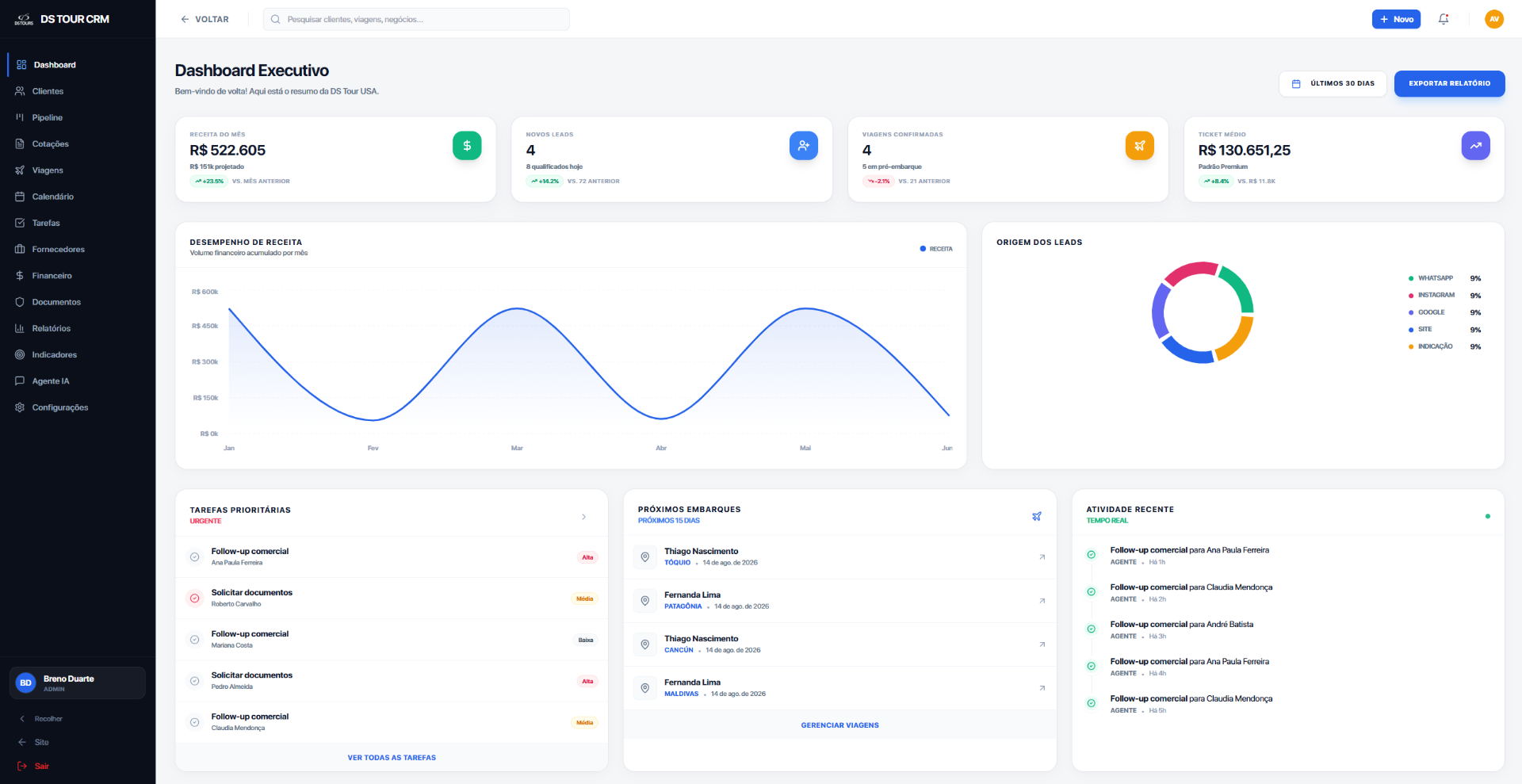Screen dimensions: 1522x784
Task: Click Ver Todas as Tarefas link
Action: click(392, 758)
